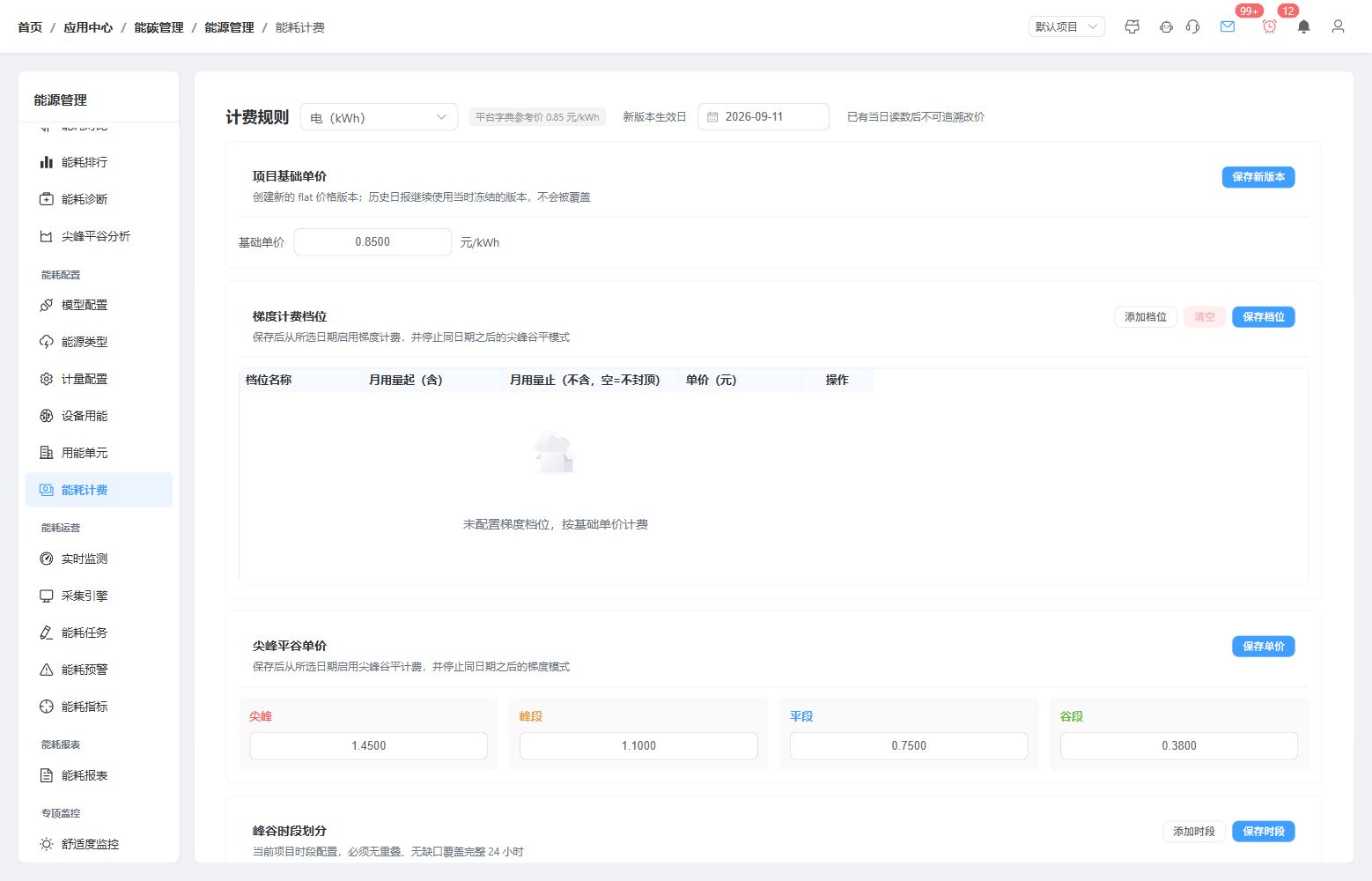Click the headset support icon
The width and height of the screenshot is (1372, 881).
pos(1193,27)
